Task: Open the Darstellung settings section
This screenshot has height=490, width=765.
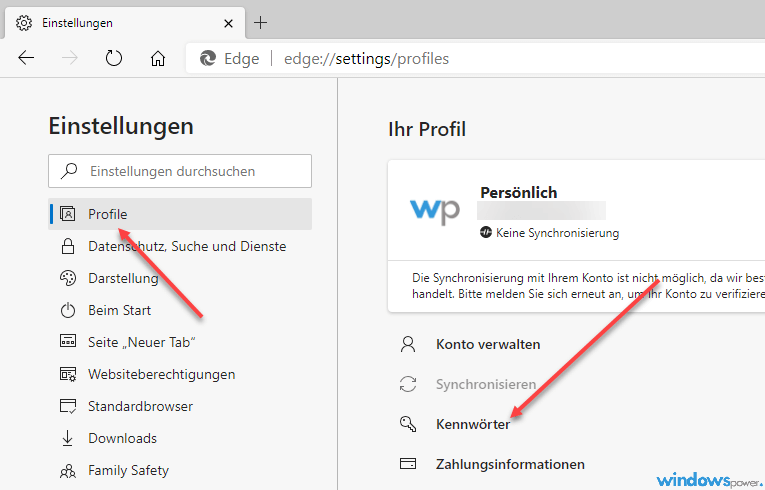Action: [123, 278]
